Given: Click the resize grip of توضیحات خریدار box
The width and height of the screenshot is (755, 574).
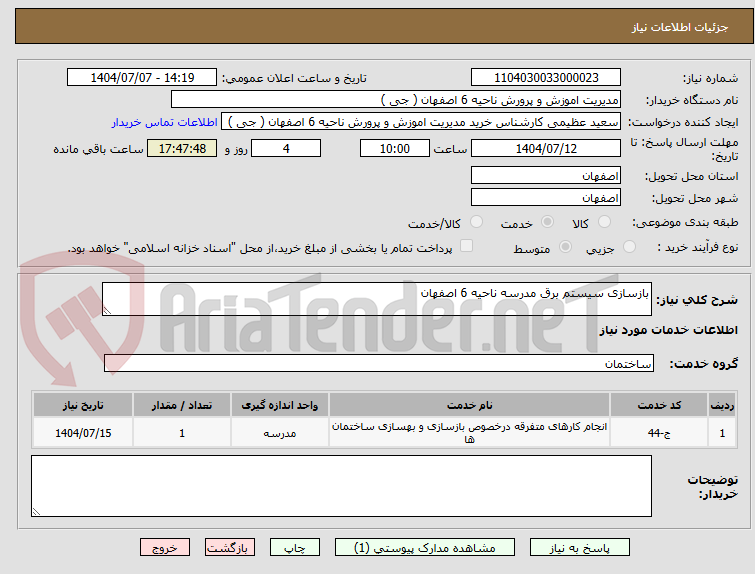Looking at the screenshot, I should point(36,511).
